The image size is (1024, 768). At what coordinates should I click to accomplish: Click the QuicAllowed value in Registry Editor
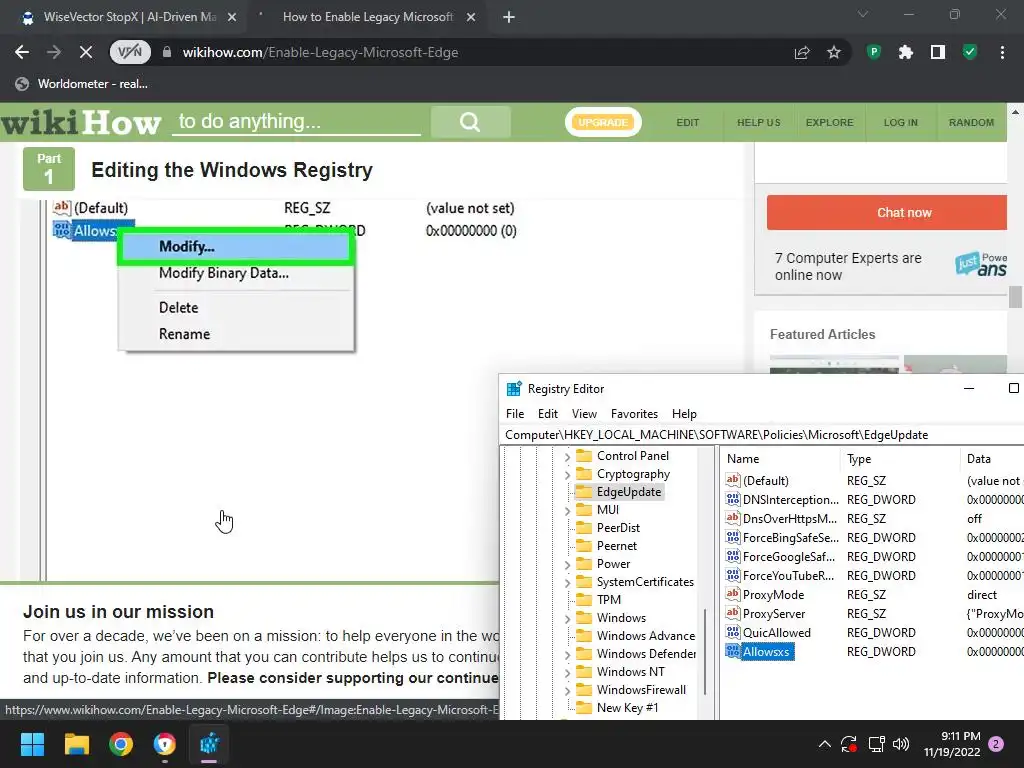(x=776, y=633)
